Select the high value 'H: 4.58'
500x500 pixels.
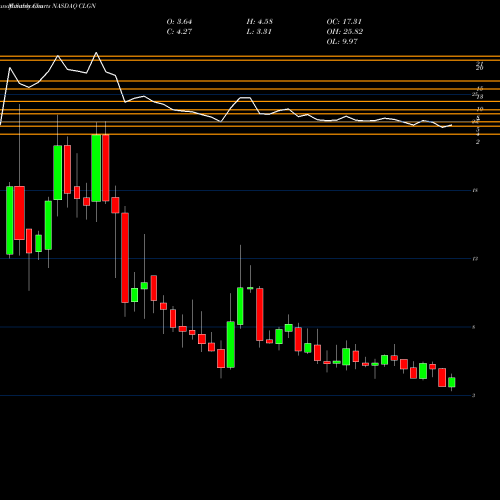point(260,22)
